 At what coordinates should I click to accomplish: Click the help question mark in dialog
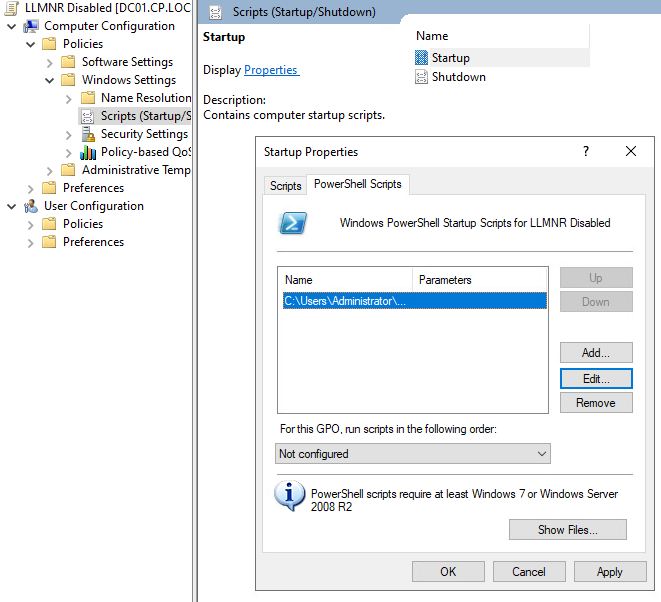click(x=585, y=152)
